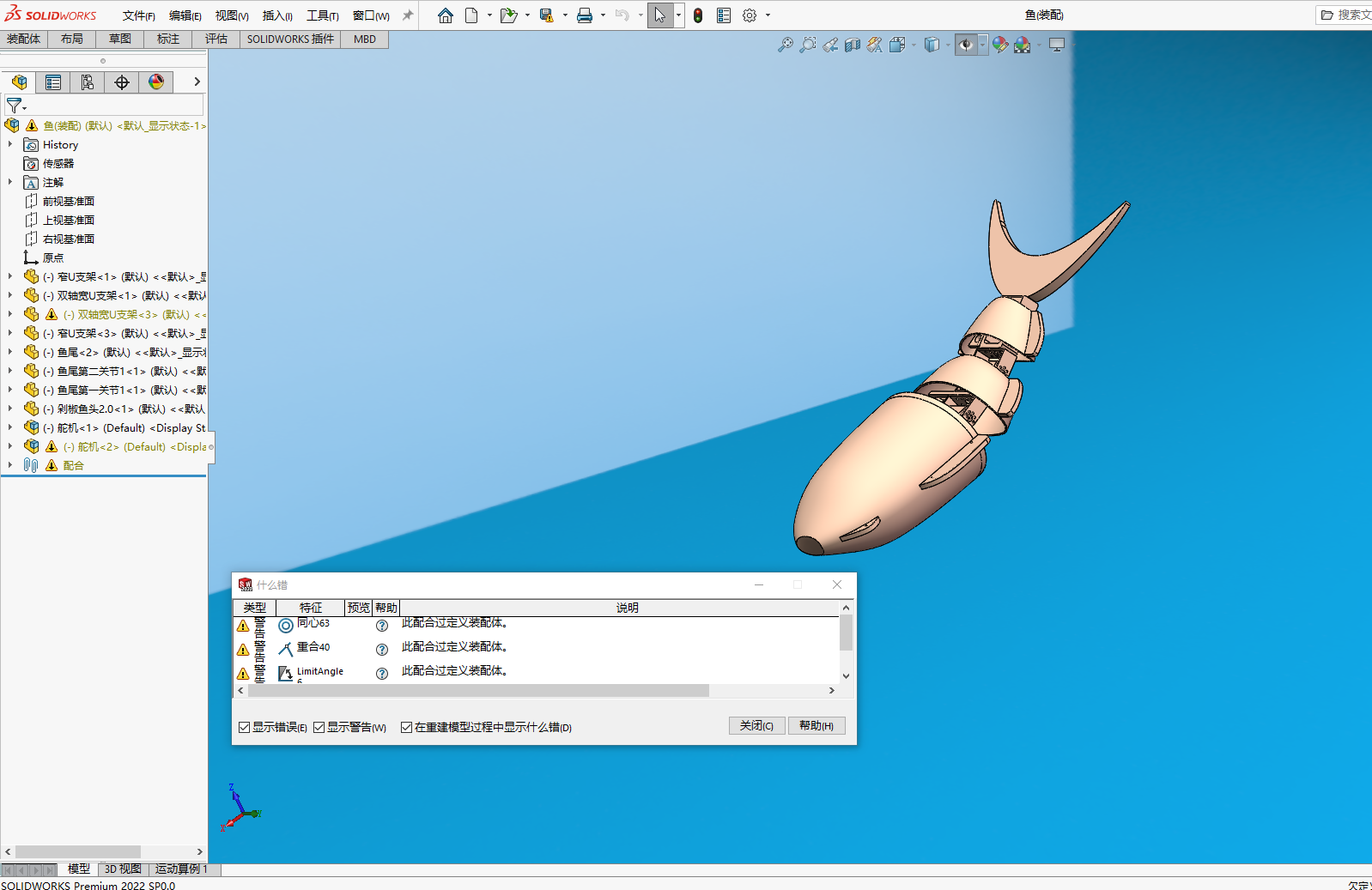Click help icon for 同心63 row
The width and height of the screenshot is (1372, 890).
[382, 626]
